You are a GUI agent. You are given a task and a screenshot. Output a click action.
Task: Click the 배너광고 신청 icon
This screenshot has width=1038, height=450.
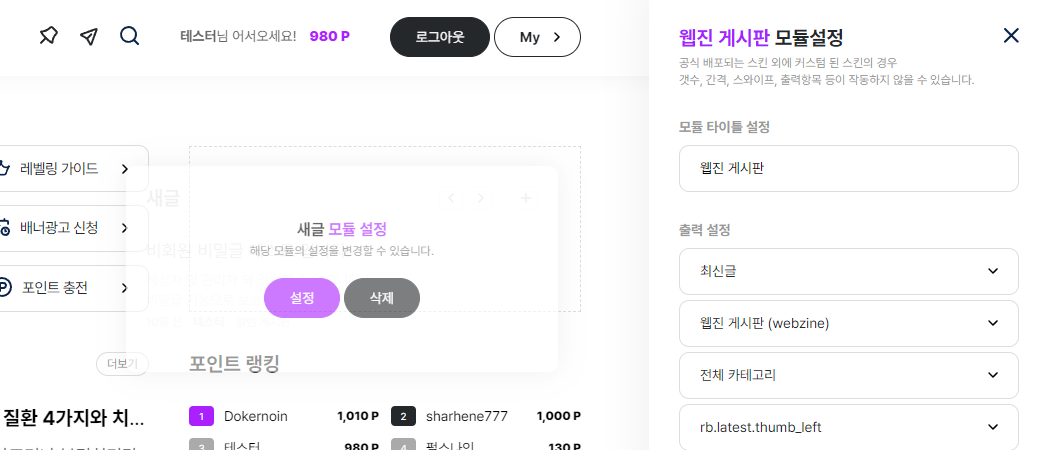point(5,228)
